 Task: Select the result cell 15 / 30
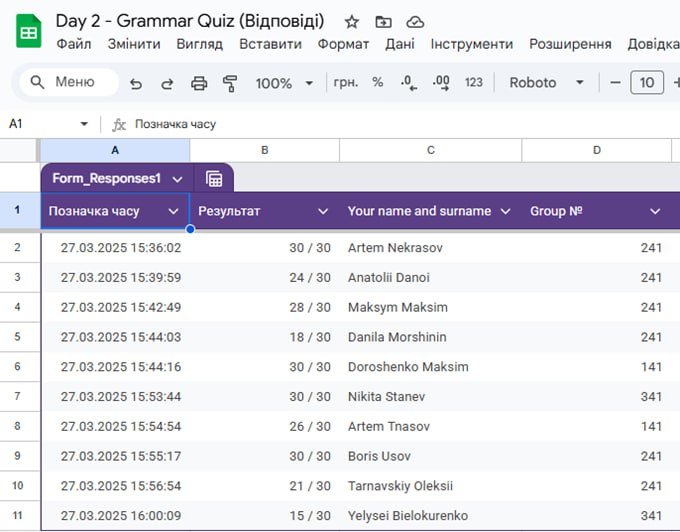(x=265, y=516)
